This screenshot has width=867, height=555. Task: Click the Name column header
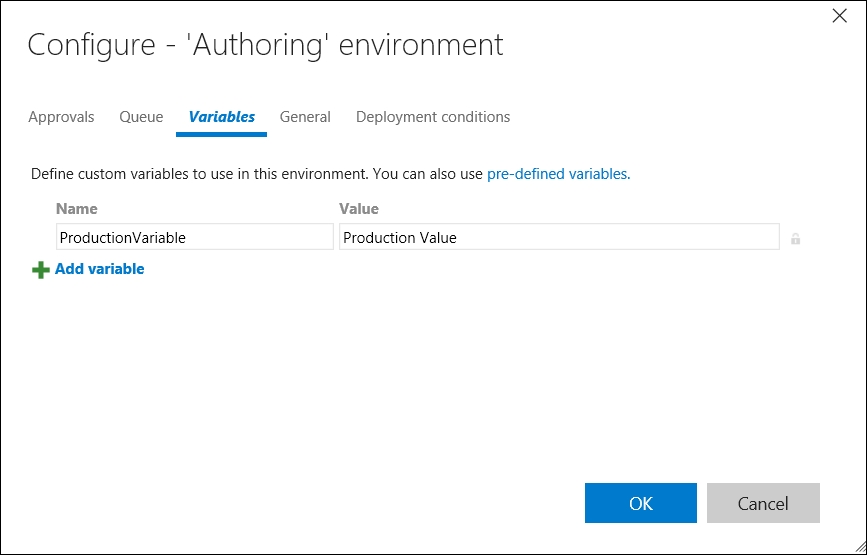(x=77, y=209)
